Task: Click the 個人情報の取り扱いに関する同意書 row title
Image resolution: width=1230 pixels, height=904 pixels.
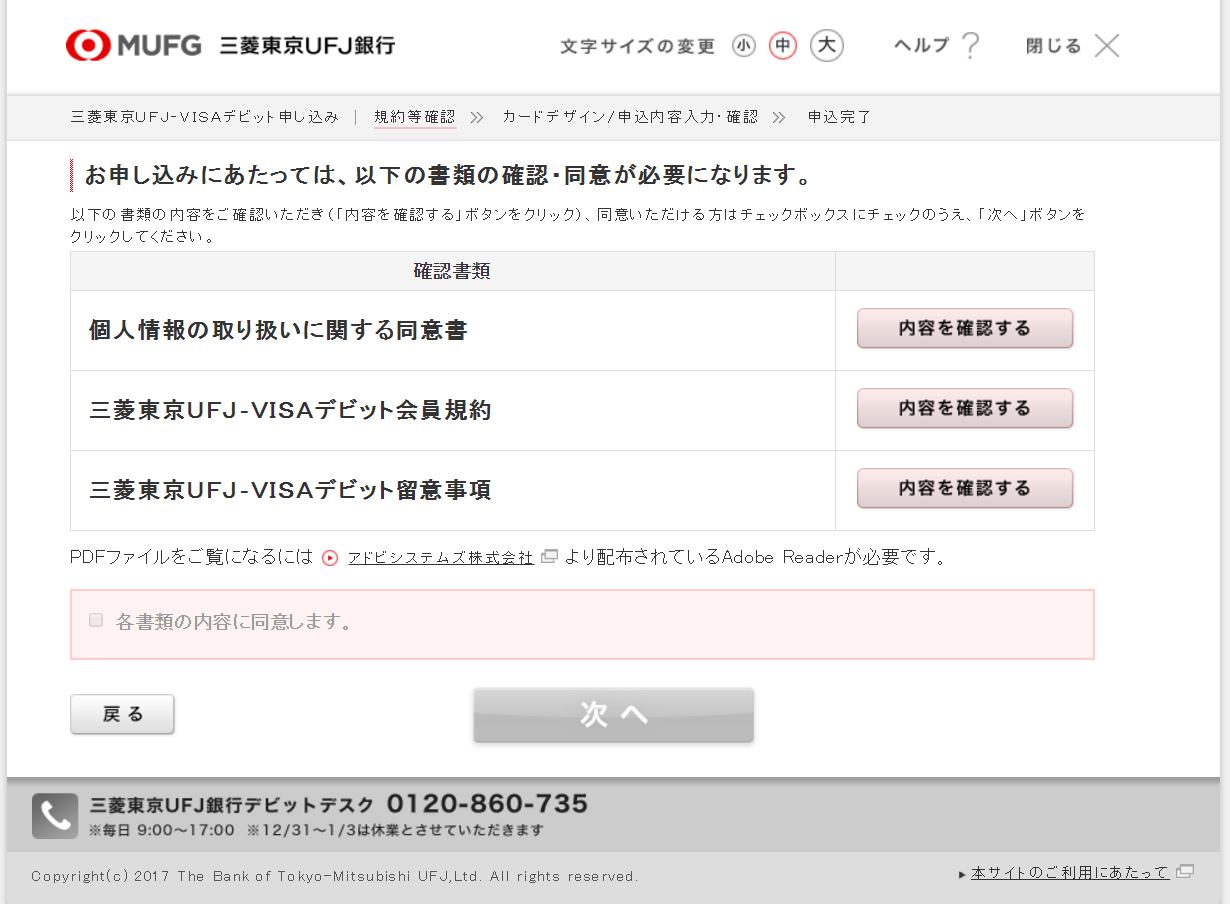Action: click(278, 330)
